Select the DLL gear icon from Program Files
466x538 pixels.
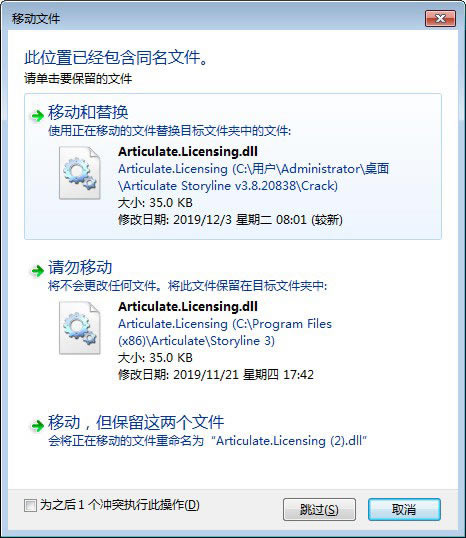click(x=80, y=328)
